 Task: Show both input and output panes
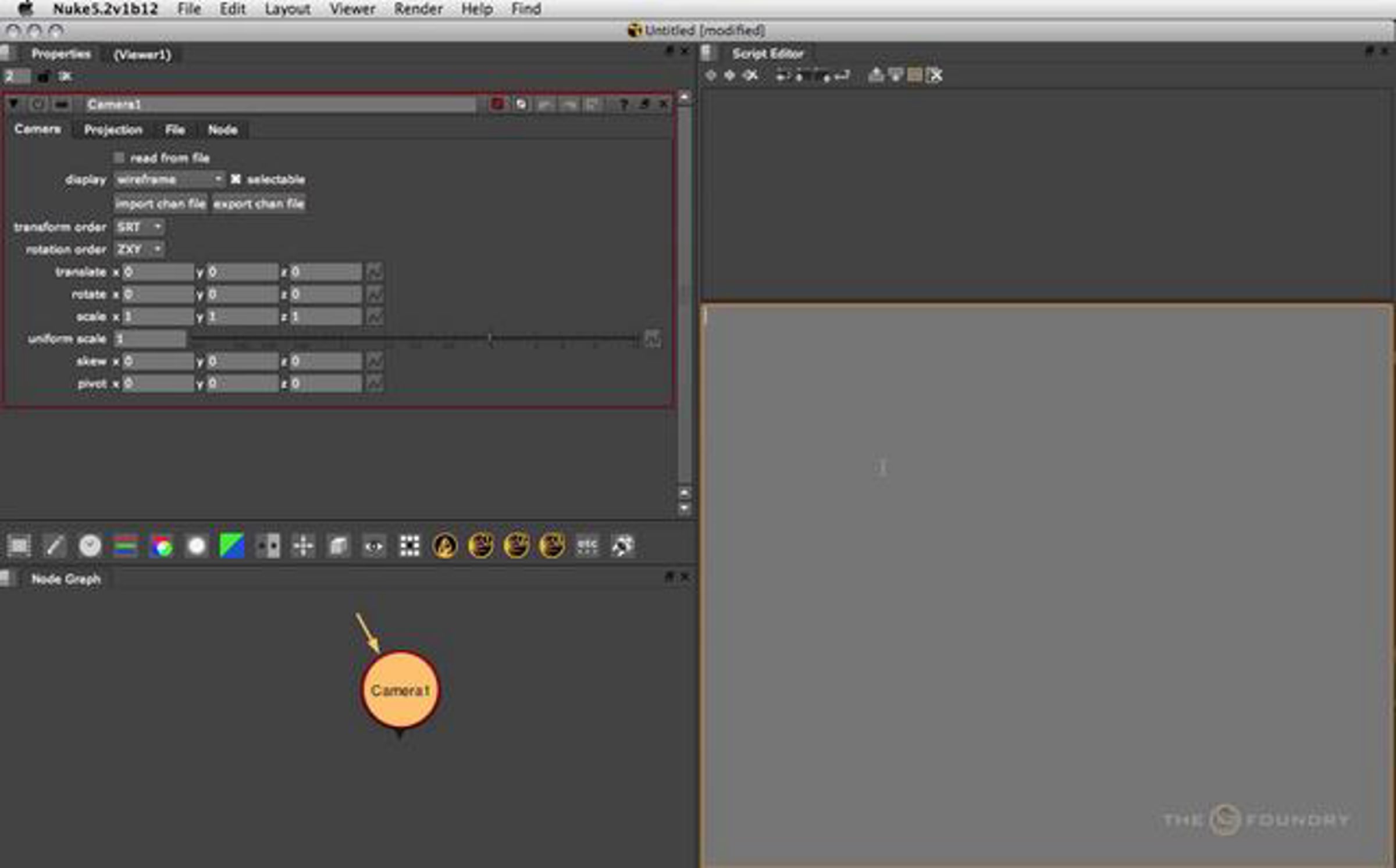(x=915, y=76)
